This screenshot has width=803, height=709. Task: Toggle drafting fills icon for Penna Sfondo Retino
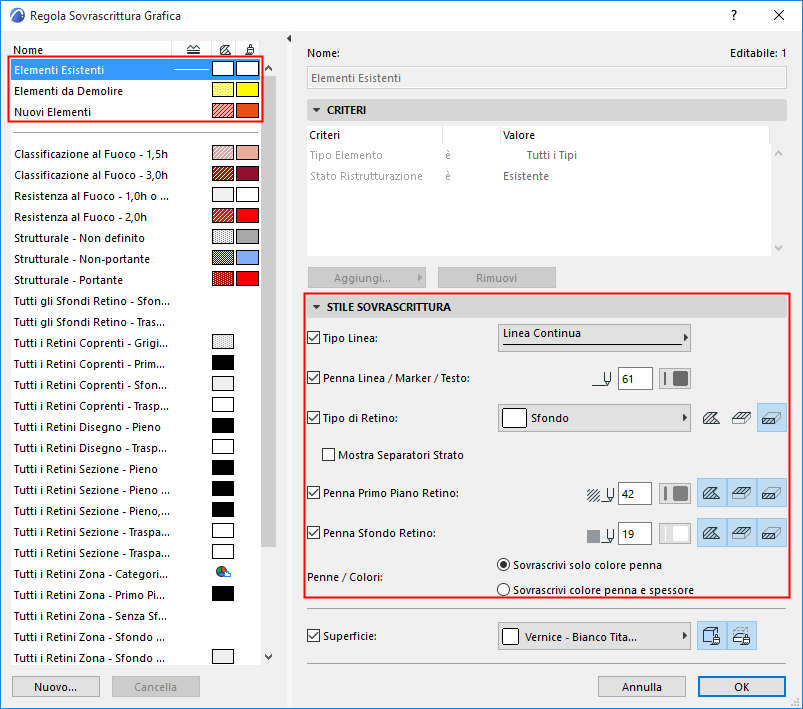[x=711, y=533]
